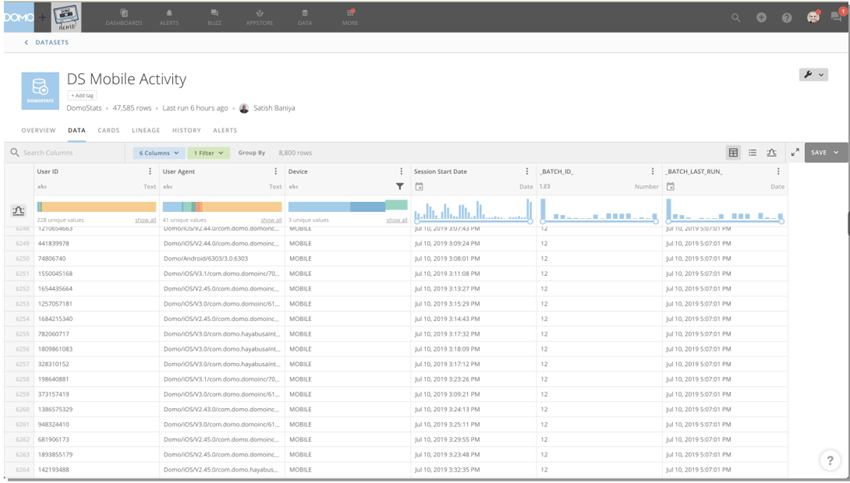The height and width of the screenshot is (483, 850).
Task: Click the User ID column header
Action: point(48,171)
